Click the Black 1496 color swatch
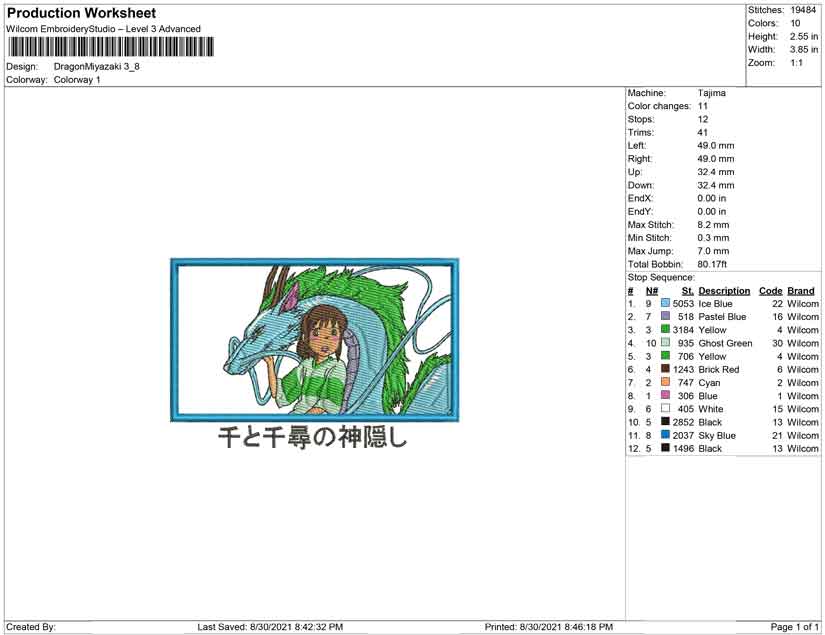825x635 pixels. pyautogui.click(x=665, y=448)
